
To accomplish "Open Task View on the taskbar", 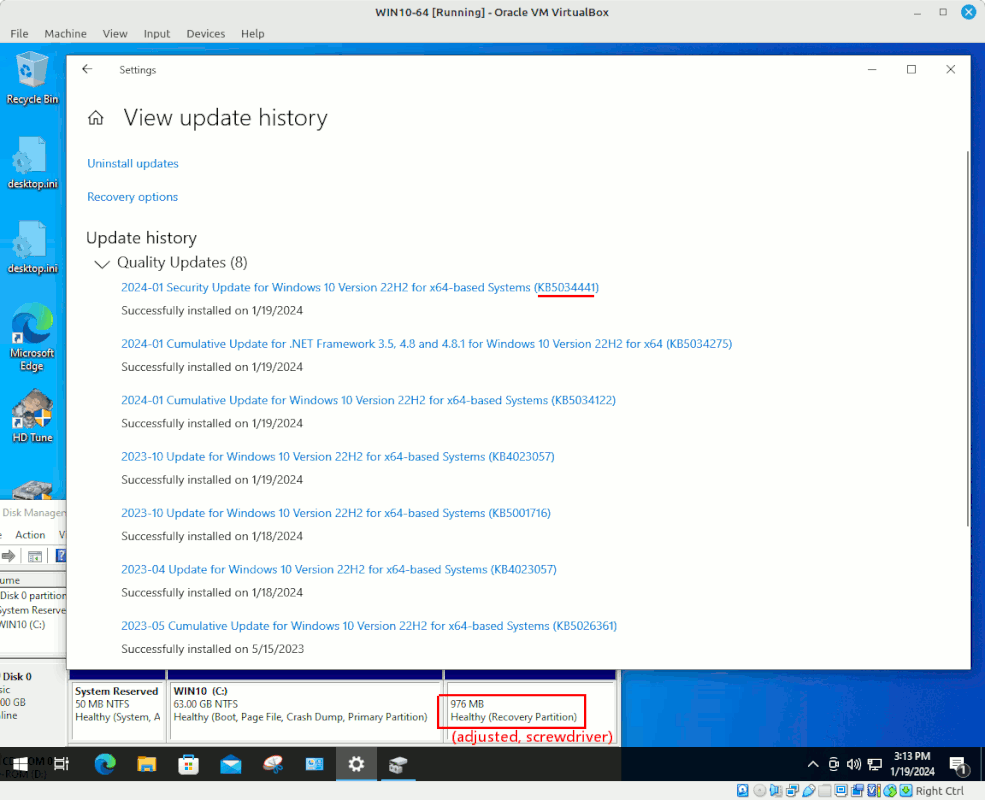I will pyautogui.click(x=62, y=764).
